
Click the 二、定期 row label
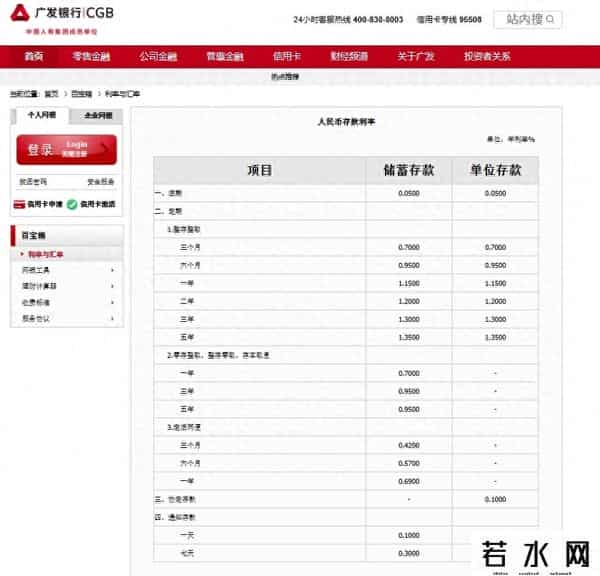(x=168, y=211)
